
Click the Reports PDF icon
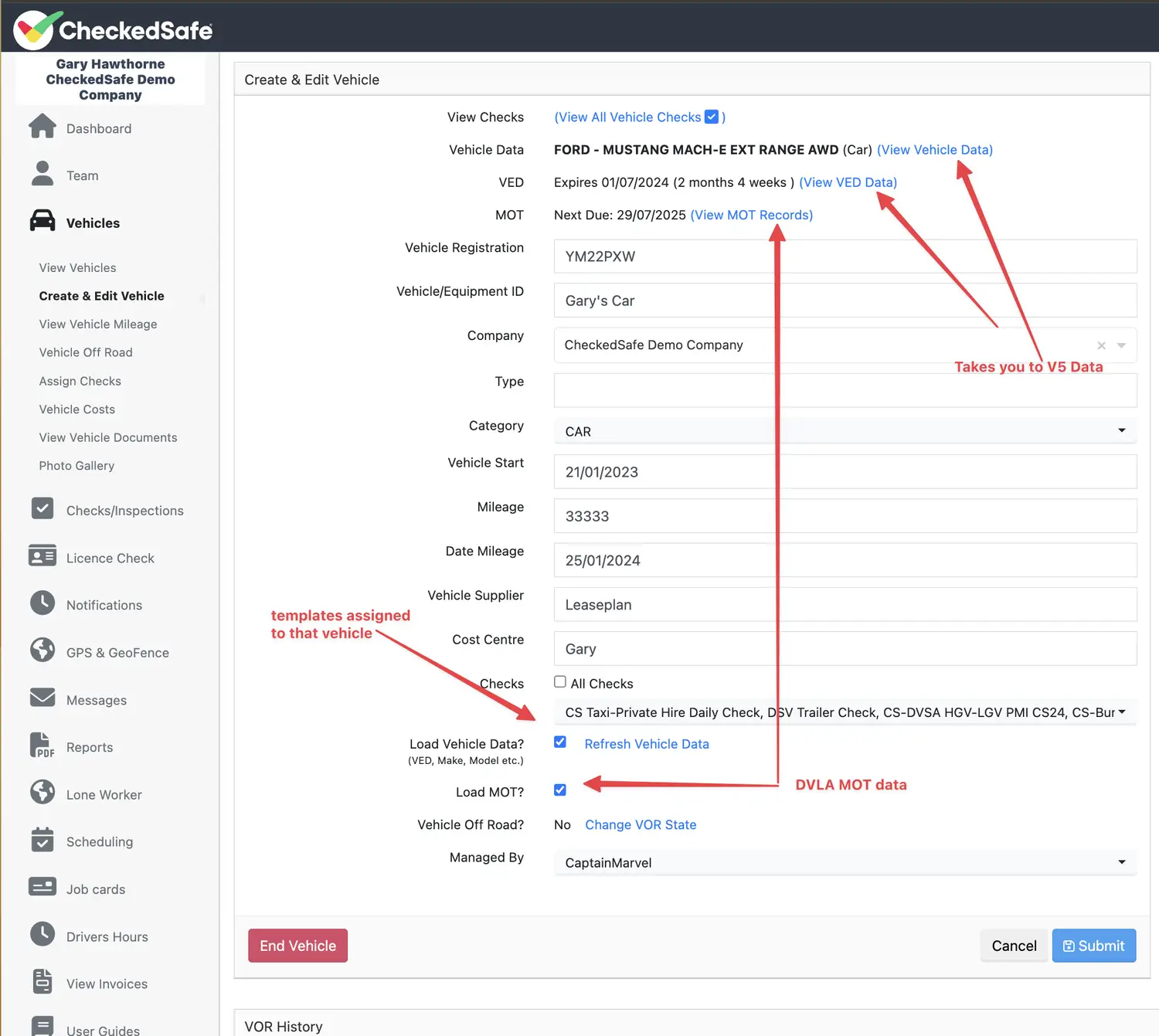point(42,746)
